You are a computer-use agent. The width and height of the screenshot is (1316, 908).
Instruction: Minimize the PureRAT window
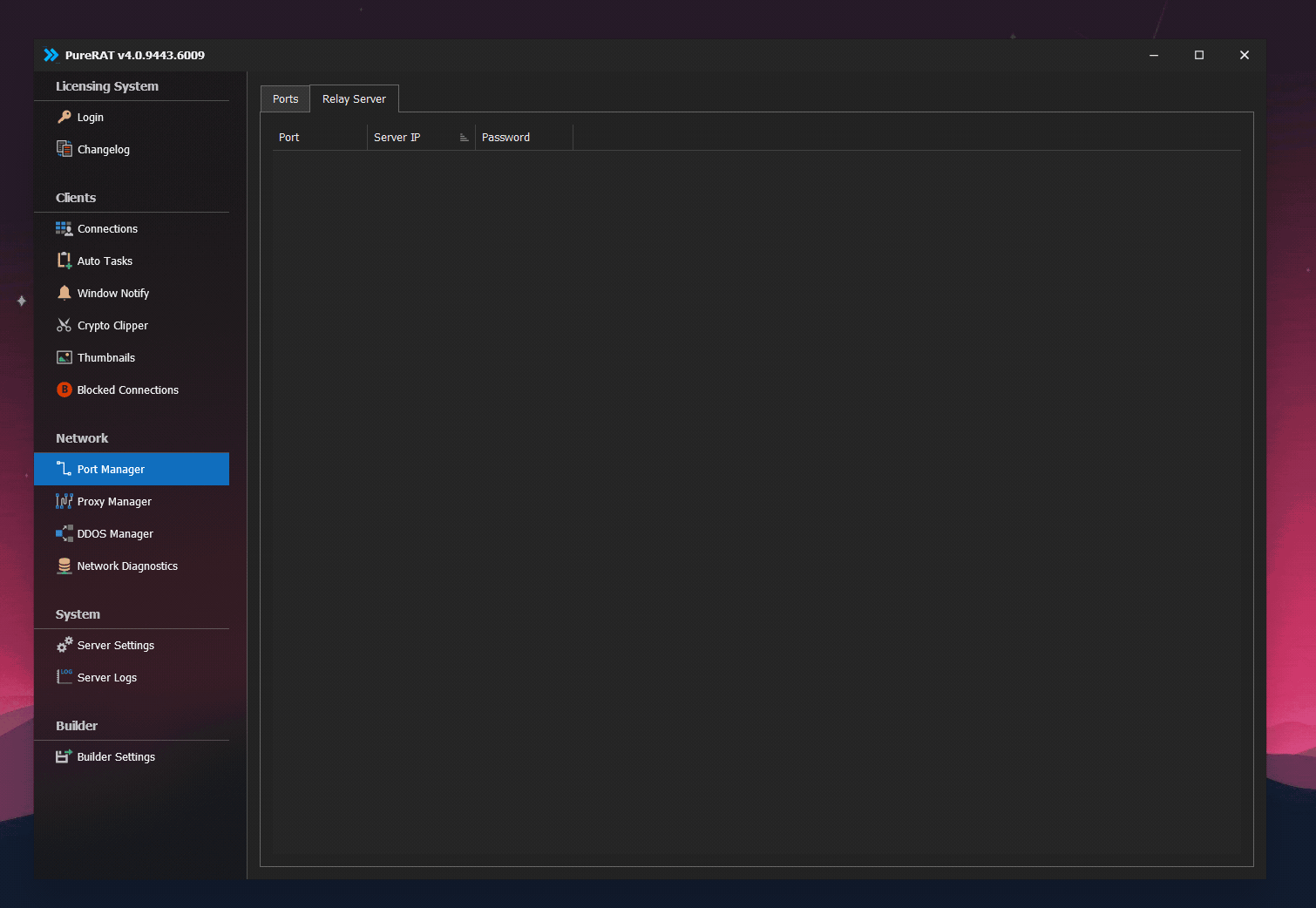click(x=1154, y=55)
